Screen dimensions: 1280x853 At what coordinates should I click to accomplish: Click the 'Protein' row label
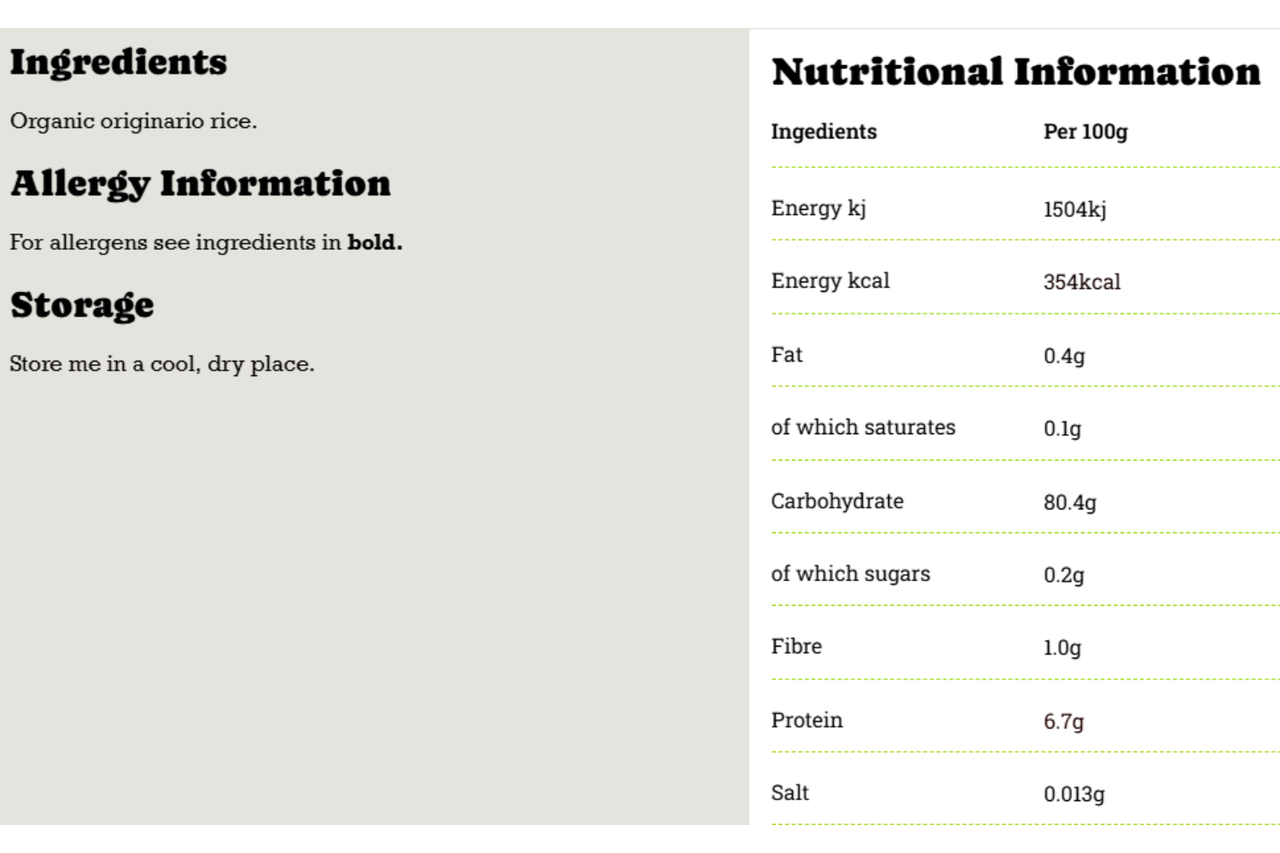click(806, 720)
